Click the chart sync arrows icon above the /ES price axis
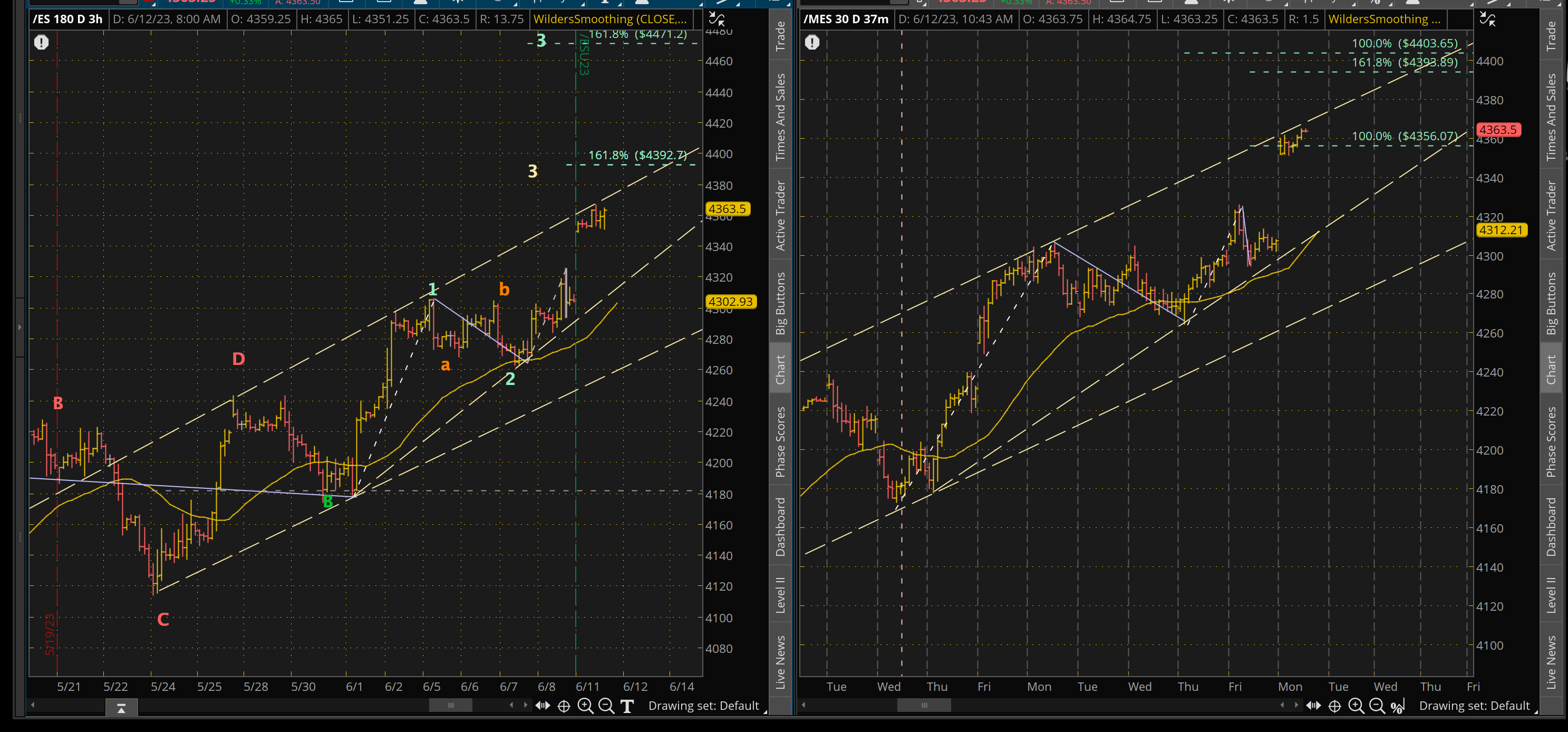The width and height of the screenshot is (1568, 732). point(717,19)
